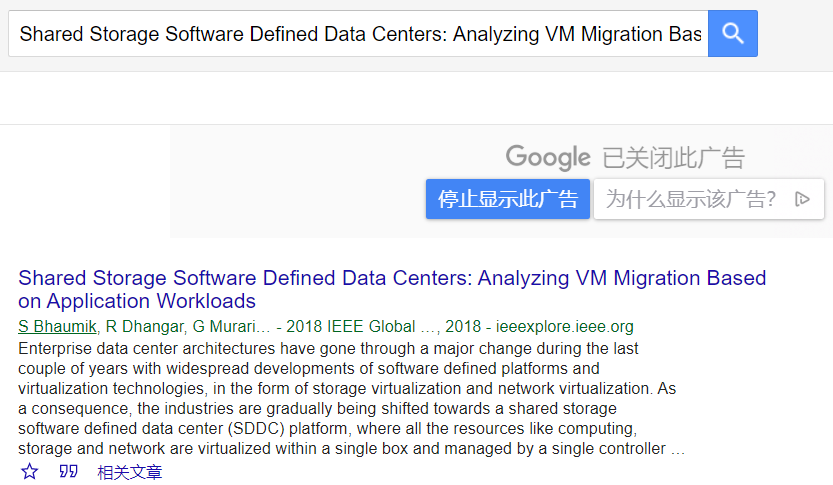This screenshot has height=485, width=833.
Task: Click the trailing ellipsis after single controller
Action: click(678, 449)
